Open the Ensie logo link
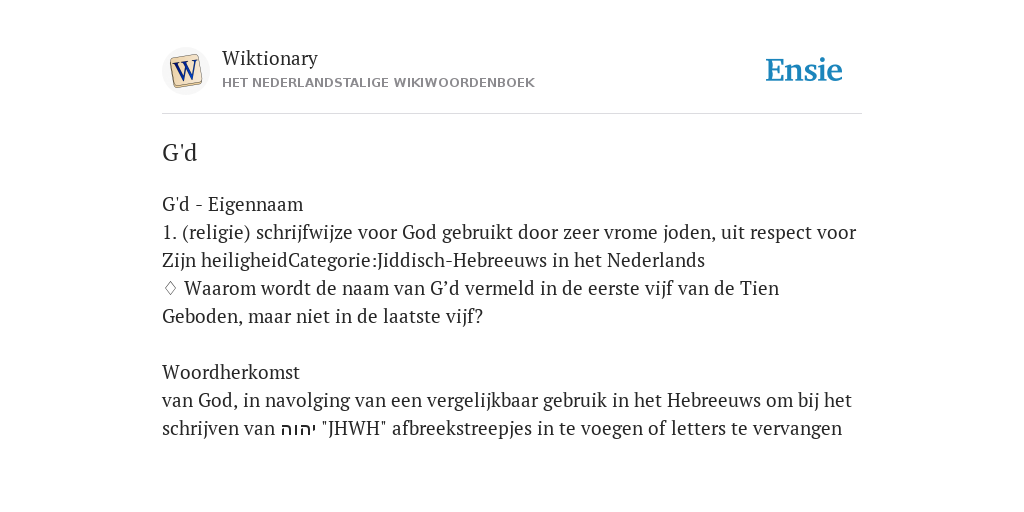This screenshot has width=1024, height=512. 804,71
